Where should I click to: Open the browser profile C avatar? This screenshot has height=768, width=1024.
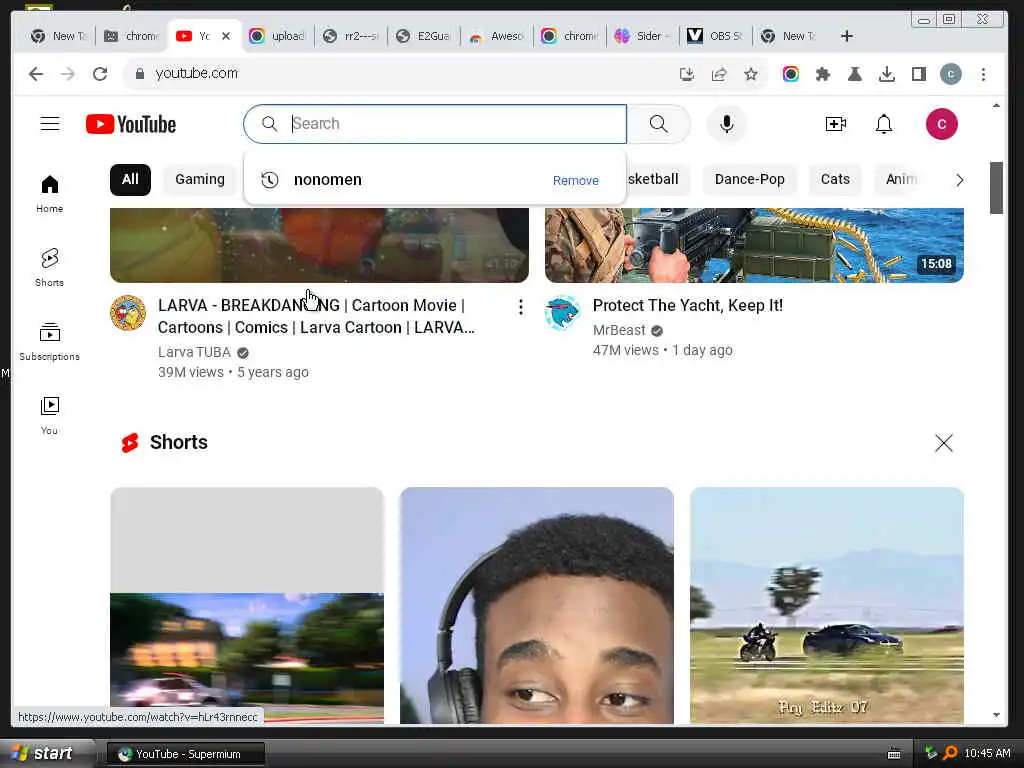pyautogui.click(x=950, y=74)
